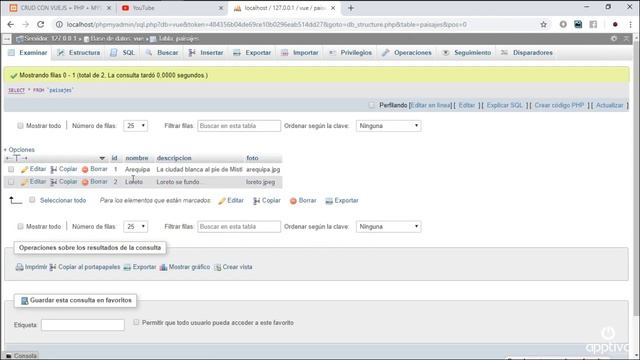The height and width of the screenshot is (360, 640).
Task: Click Copiar icon for Arequipa row
Action: [53, 169]
